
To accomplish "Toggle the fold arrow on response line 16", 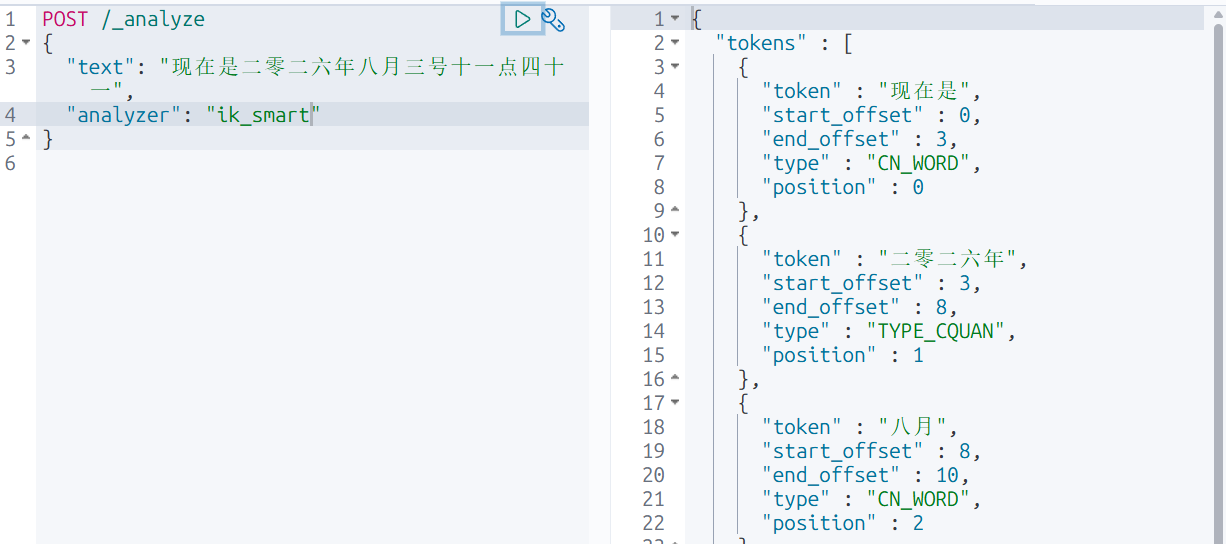I will (675, 379).
